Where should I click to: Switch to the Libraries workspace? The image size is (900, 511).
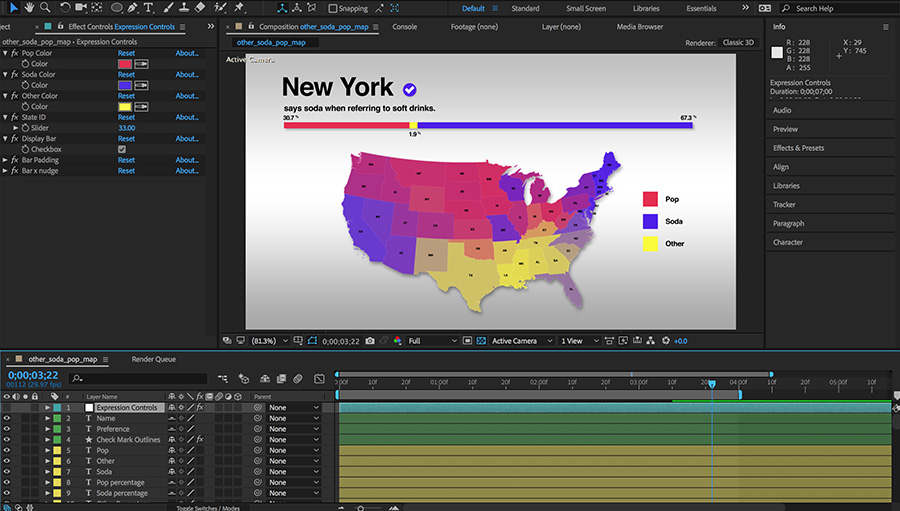pos(646,9)
